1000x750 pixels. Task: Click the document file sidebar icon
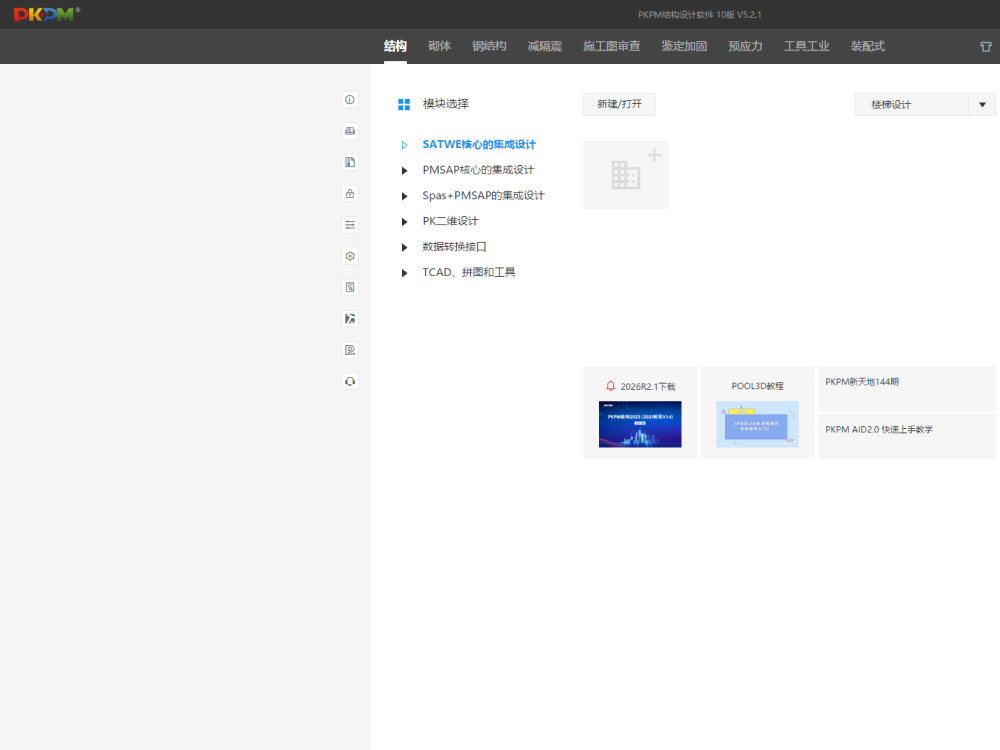click(x=349, y=162)
